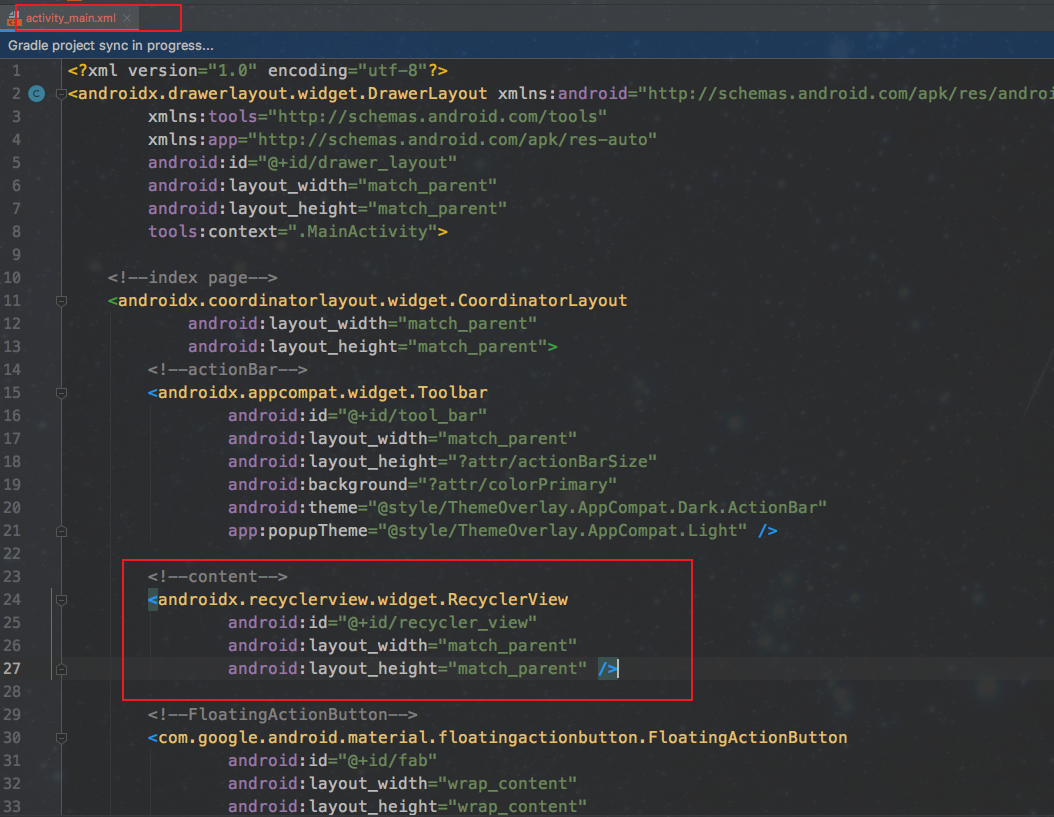The height and width of the screenshot is (817, 1054).
Task: Open the related class gutter icon on line 2
Action: click(x=37, y=93)
